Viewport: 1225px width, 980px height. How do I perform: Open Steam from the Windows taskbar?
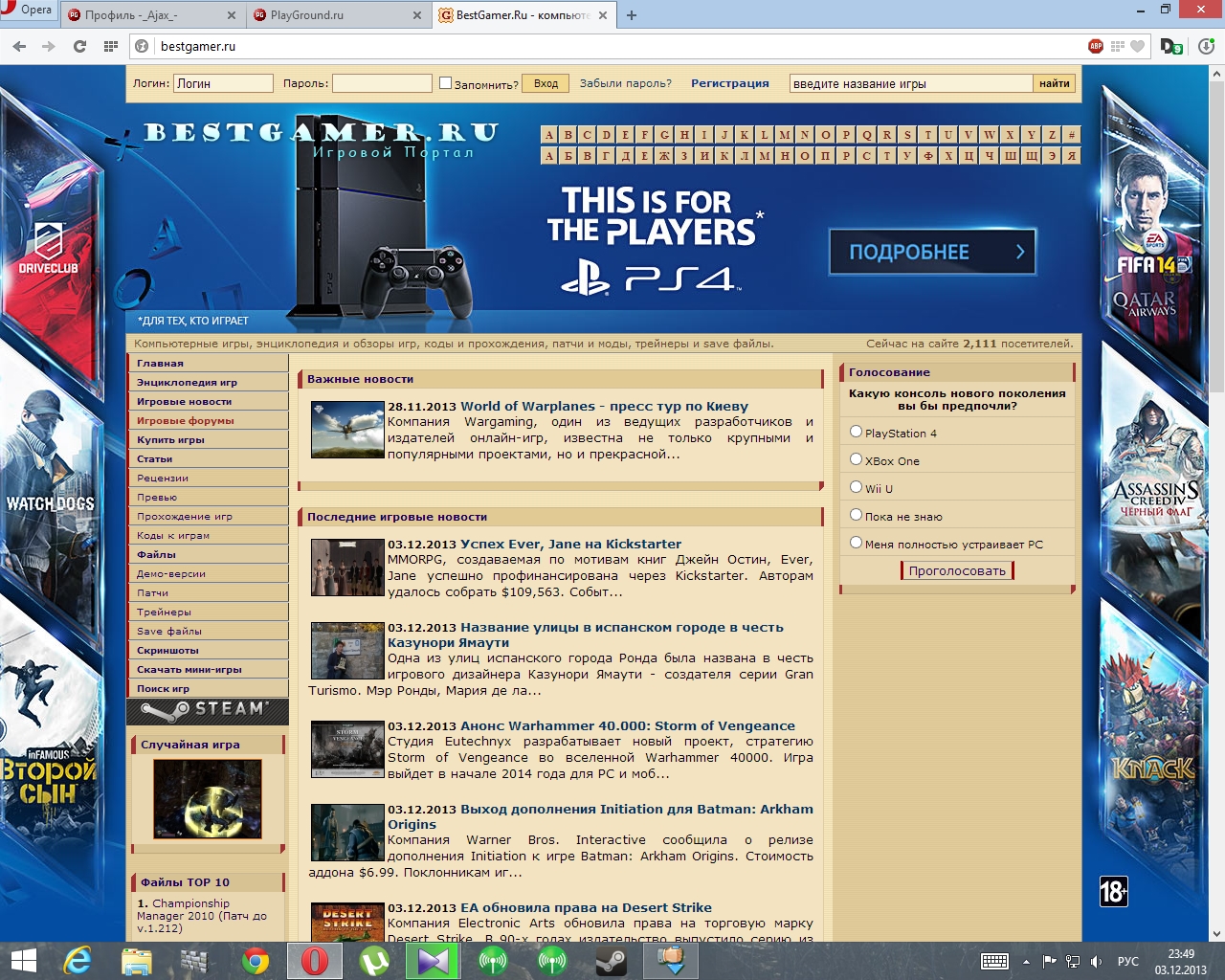pyautogui.click(x=612, y=961)
